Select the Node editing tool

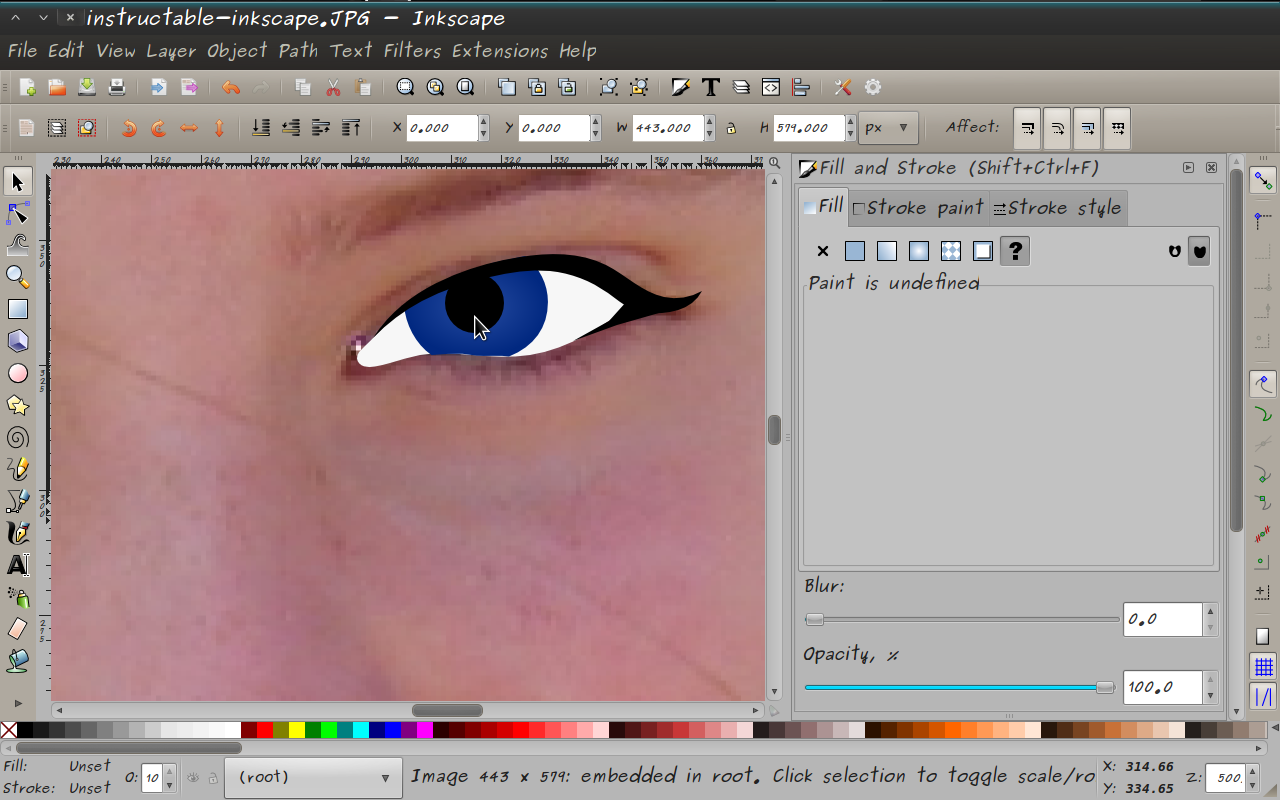[17, 213]
